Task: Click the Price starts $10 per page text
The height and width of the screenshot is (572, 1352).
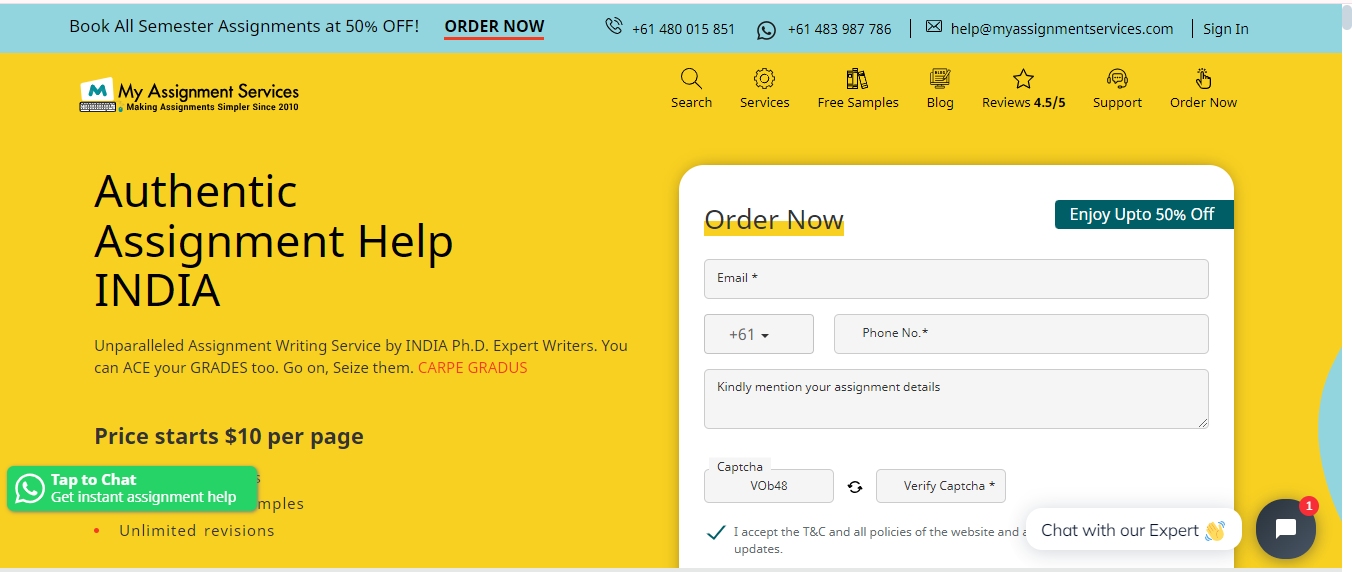Action: tap(229, 436)
